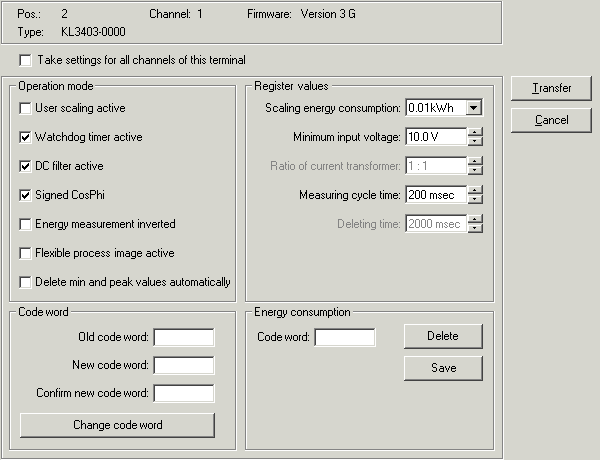Enable Take settings for all channels checkbox

click(x=25, y=60)
